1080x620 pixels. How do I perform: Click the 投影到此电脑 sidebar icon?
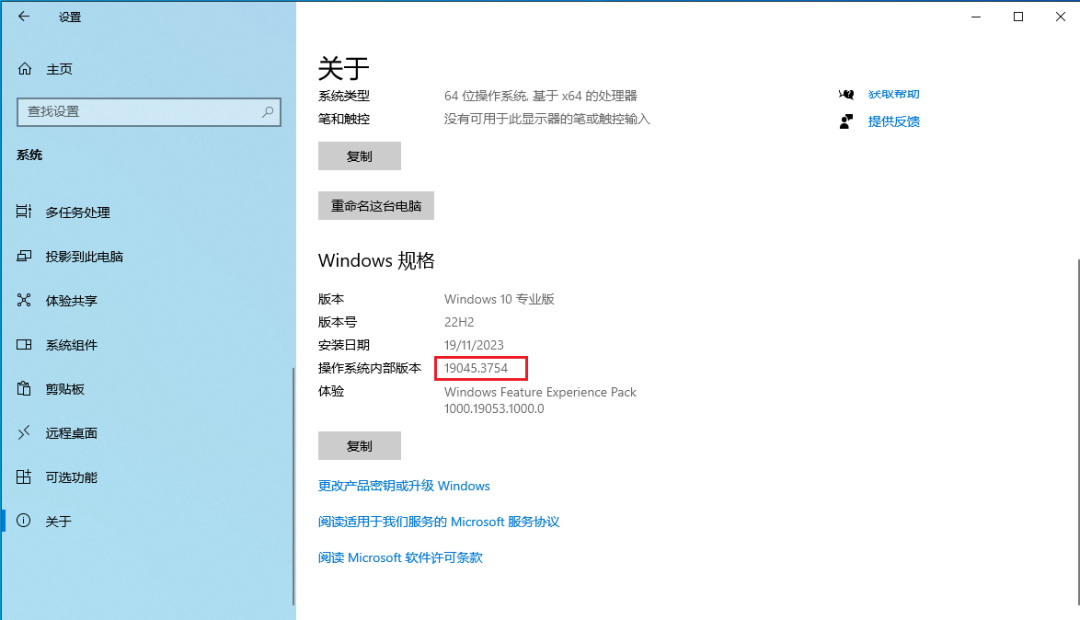coord(24,256)
